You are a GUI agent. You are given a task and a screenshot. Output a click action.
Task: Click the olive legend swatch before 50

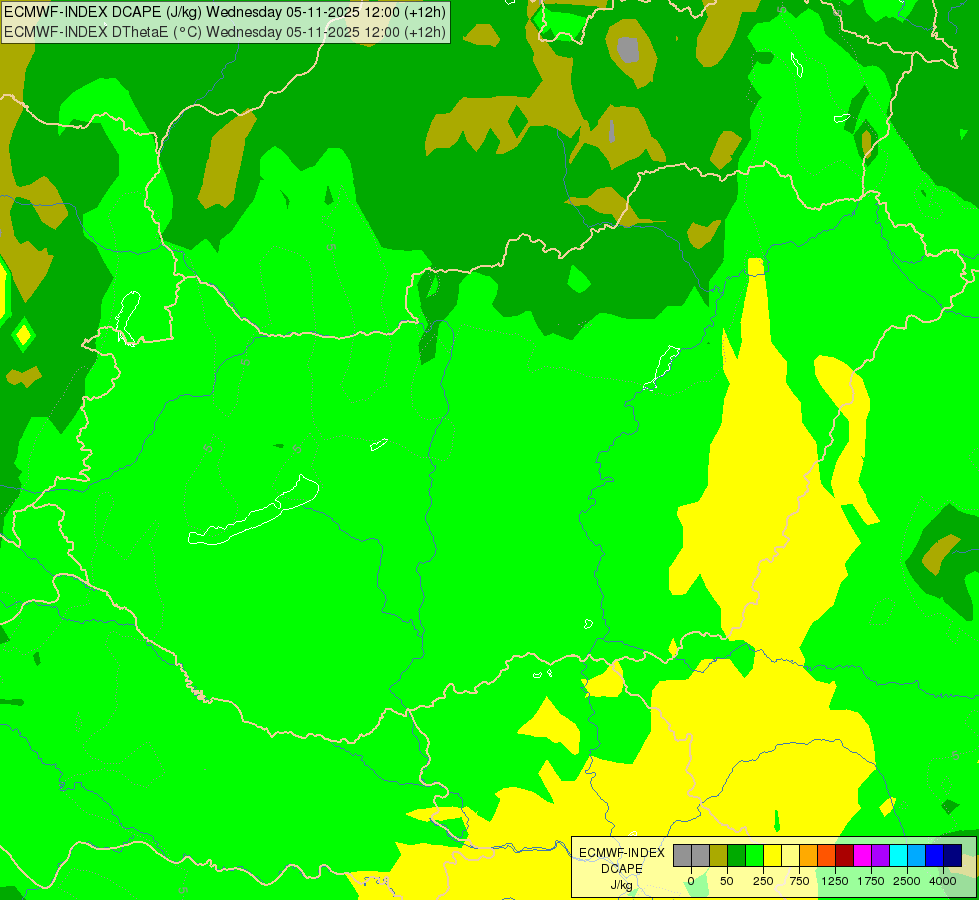point(719,856)
